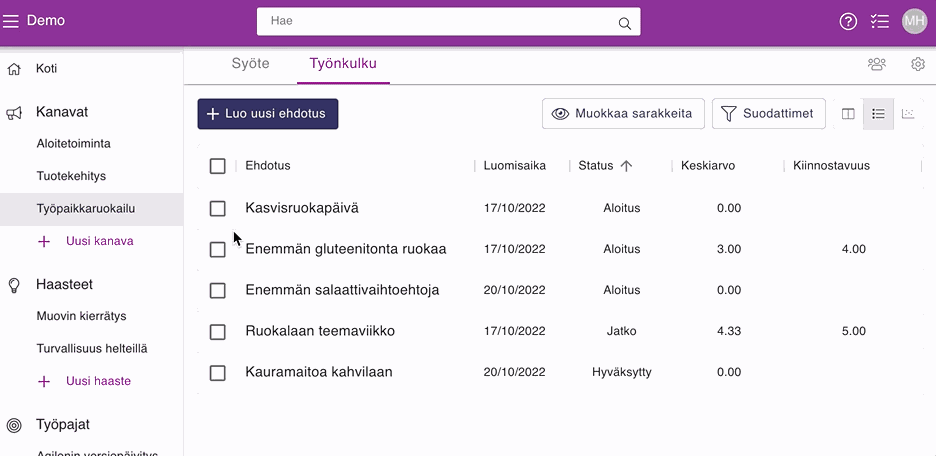Click the Status sort arrow
The width and height of the screenshot is (936, 456).
[626, 166]
